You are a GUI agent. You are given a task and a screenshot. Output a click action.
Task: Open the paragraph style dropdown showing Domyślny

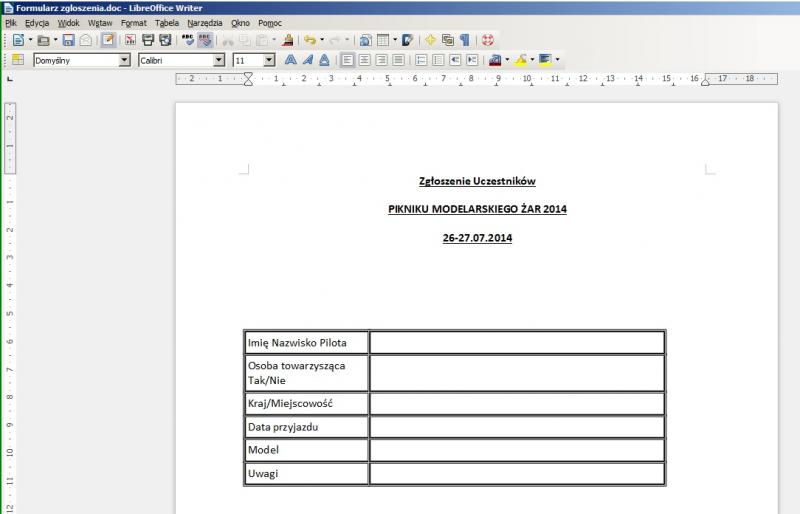(124, 60)
